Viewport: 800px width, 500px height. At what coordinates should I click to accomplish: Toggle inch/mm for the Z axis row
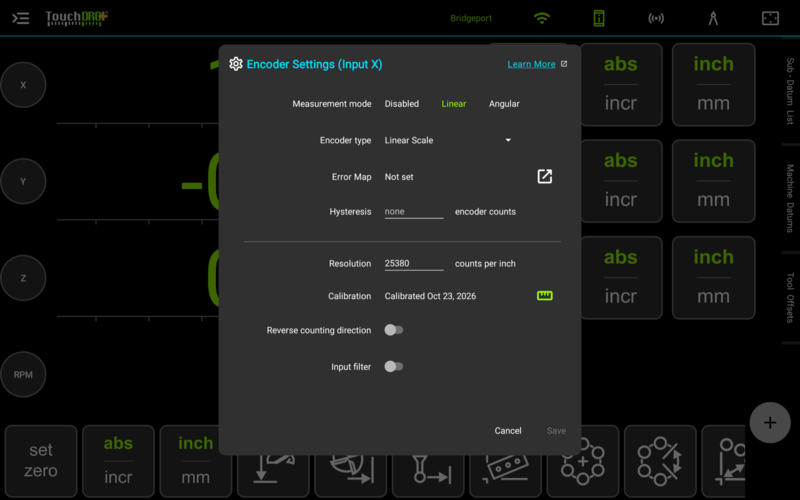(x=713, y=278)
